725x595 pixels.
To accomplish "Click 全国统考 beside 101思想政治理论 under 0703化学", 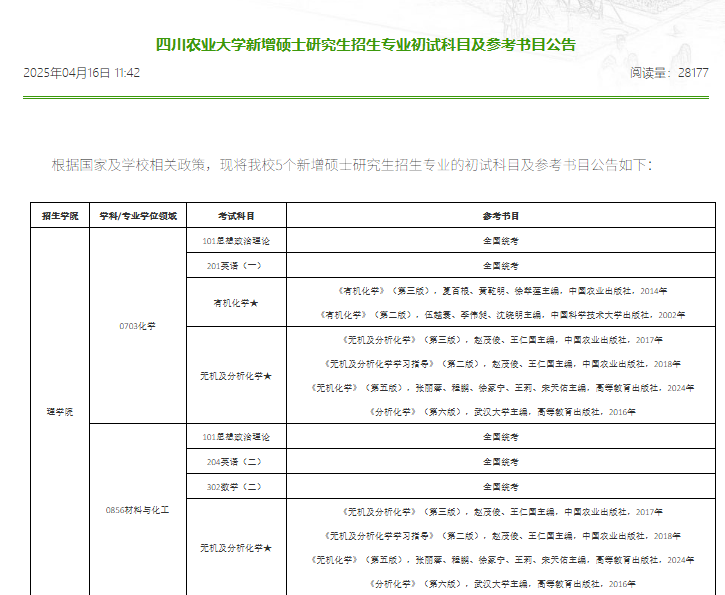I will click(501, 241).
